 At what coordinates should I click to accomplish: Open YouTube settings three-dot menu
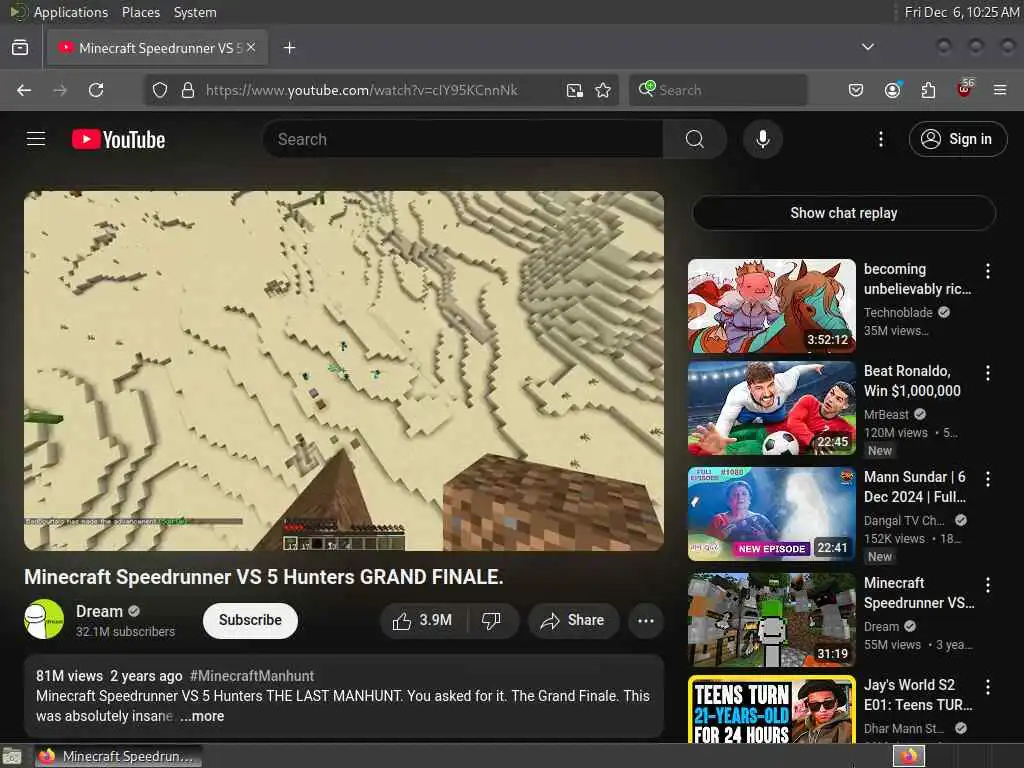(x=880, y=139)
